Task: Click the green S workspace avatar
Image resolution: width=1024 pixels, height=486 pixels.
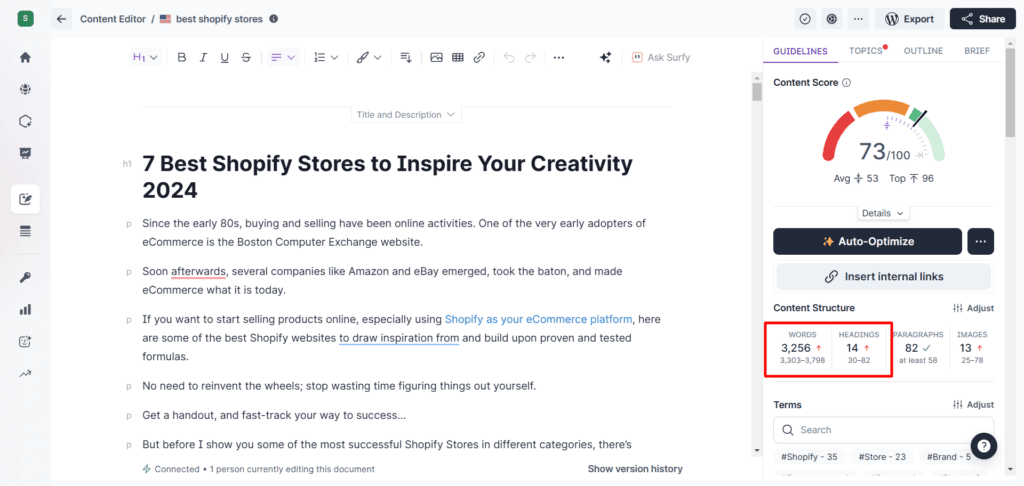Action: 25,19
